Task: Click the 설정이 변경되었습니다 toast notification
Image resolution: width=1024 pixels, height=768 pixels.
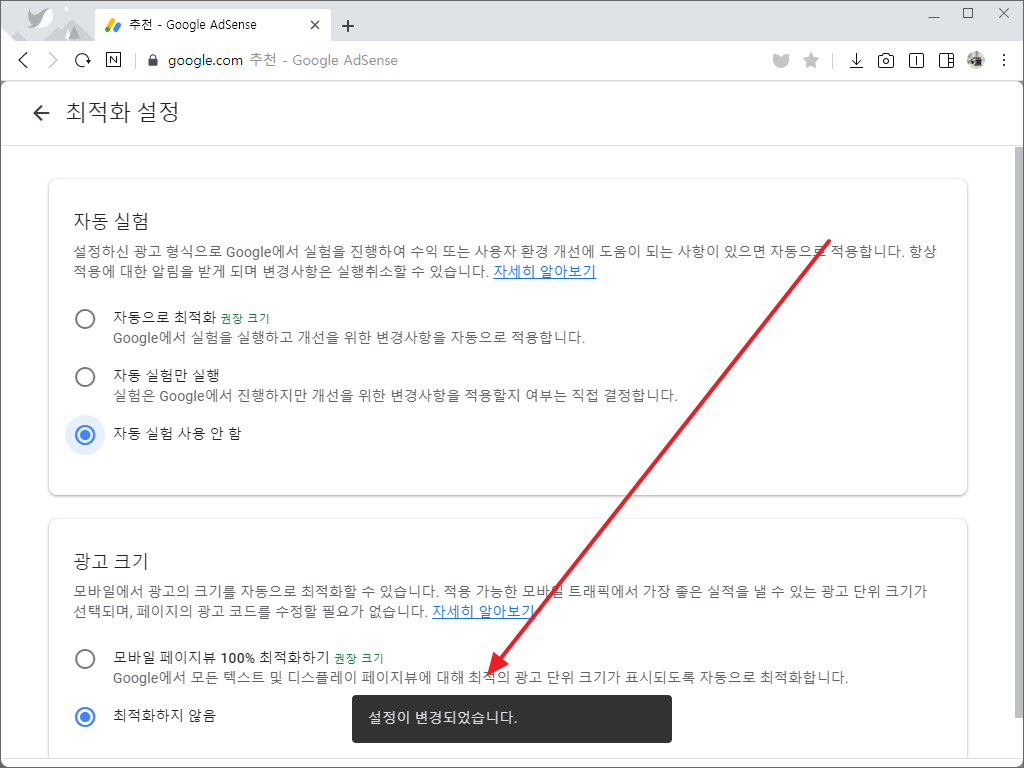Action: pos(511,718)
